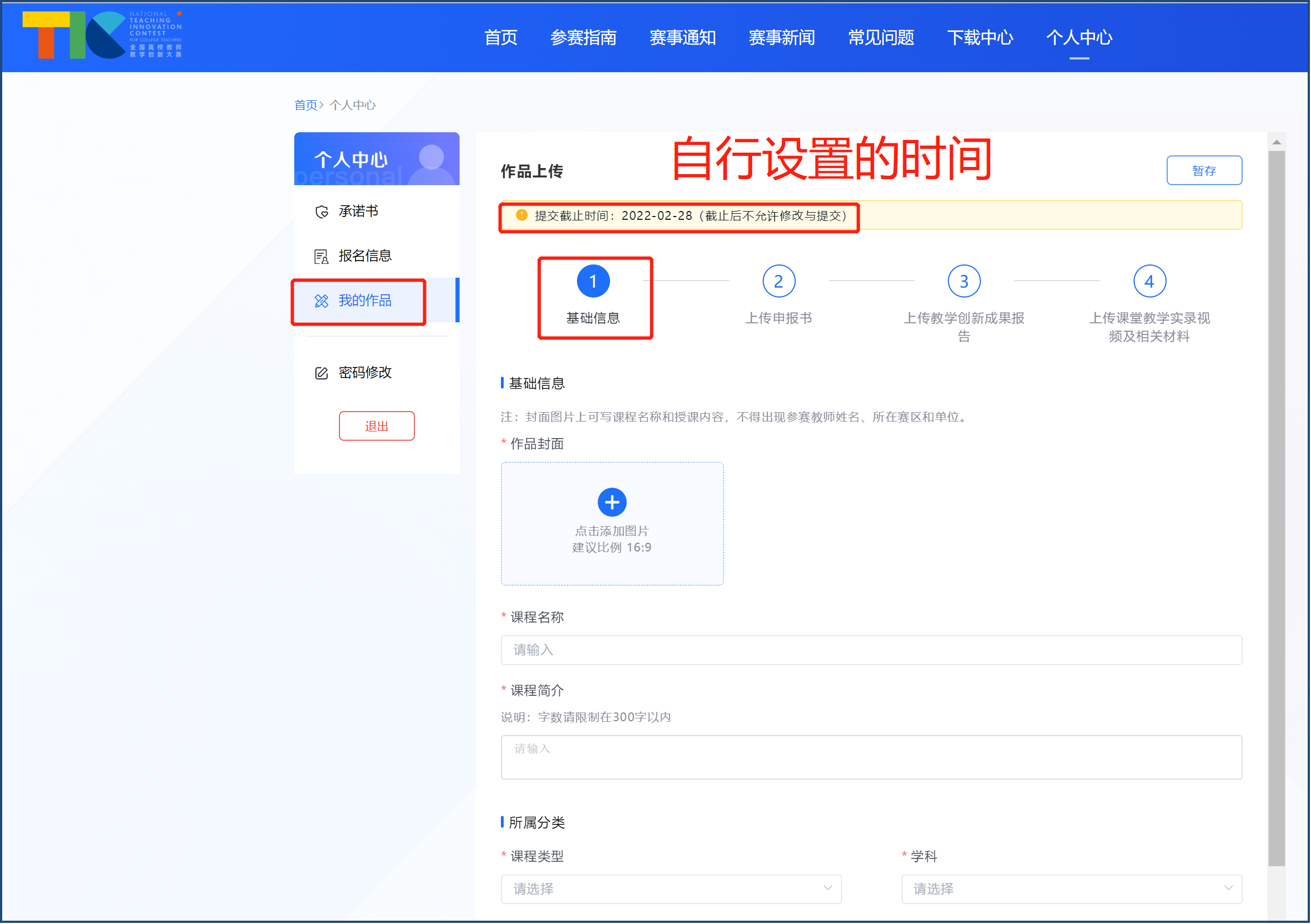Follow the 首页 breadcrumb link
The height and width of the screenshot is (924, 1311).
click(305, 105)
